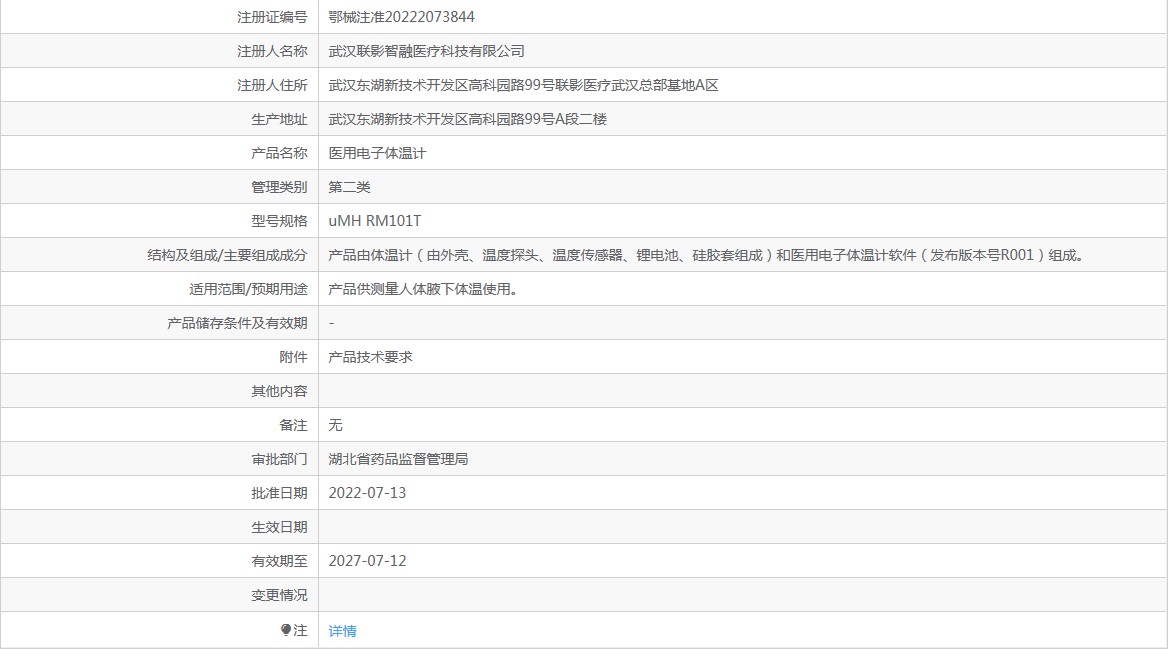Click the 注册证编号 label

272,17
